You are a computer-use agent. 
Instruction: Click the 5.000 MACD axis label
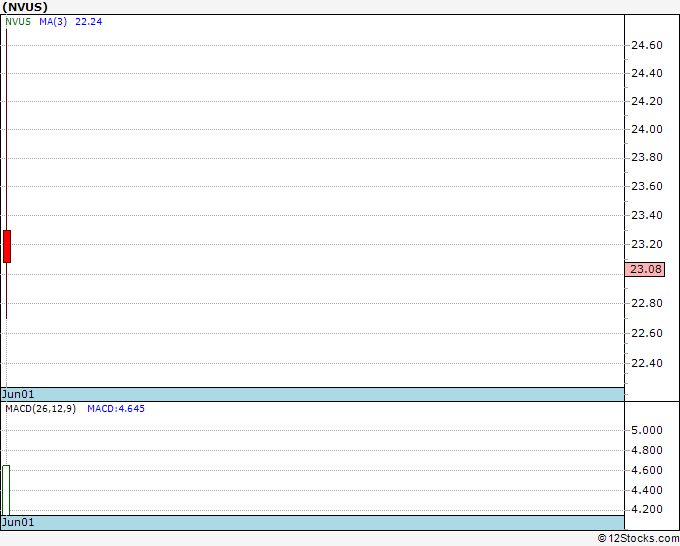(x=647, y=430)
